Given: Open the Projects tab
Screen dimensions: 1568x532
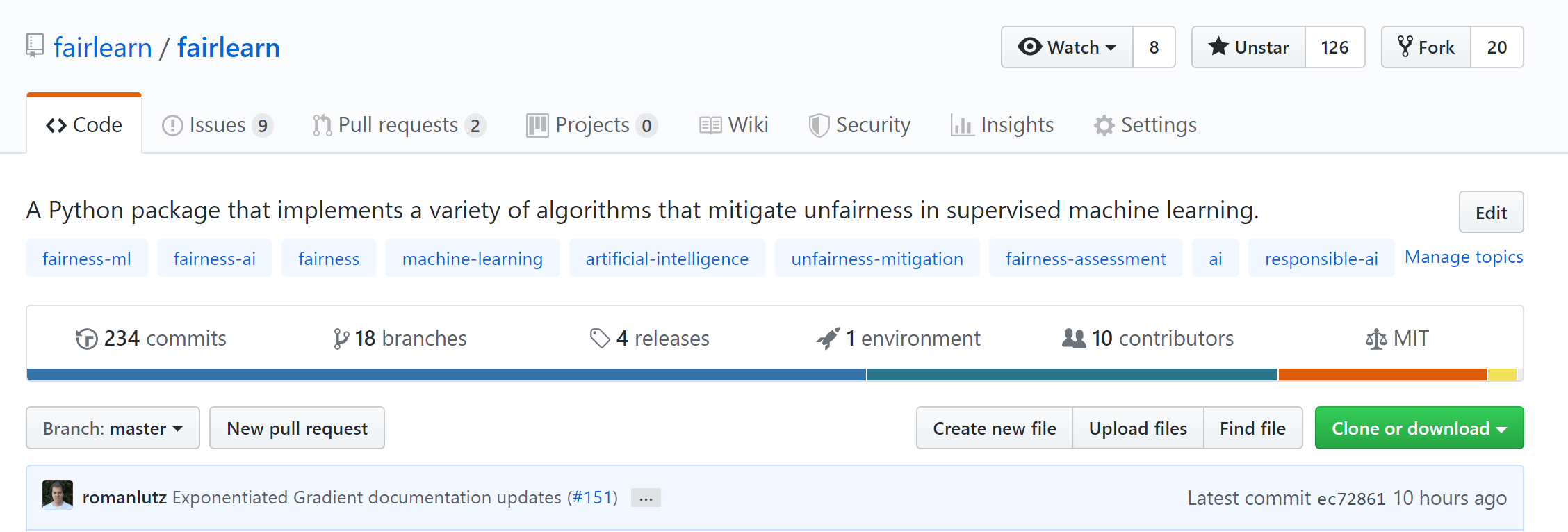Looking at the screenshot, I should 592,125.
